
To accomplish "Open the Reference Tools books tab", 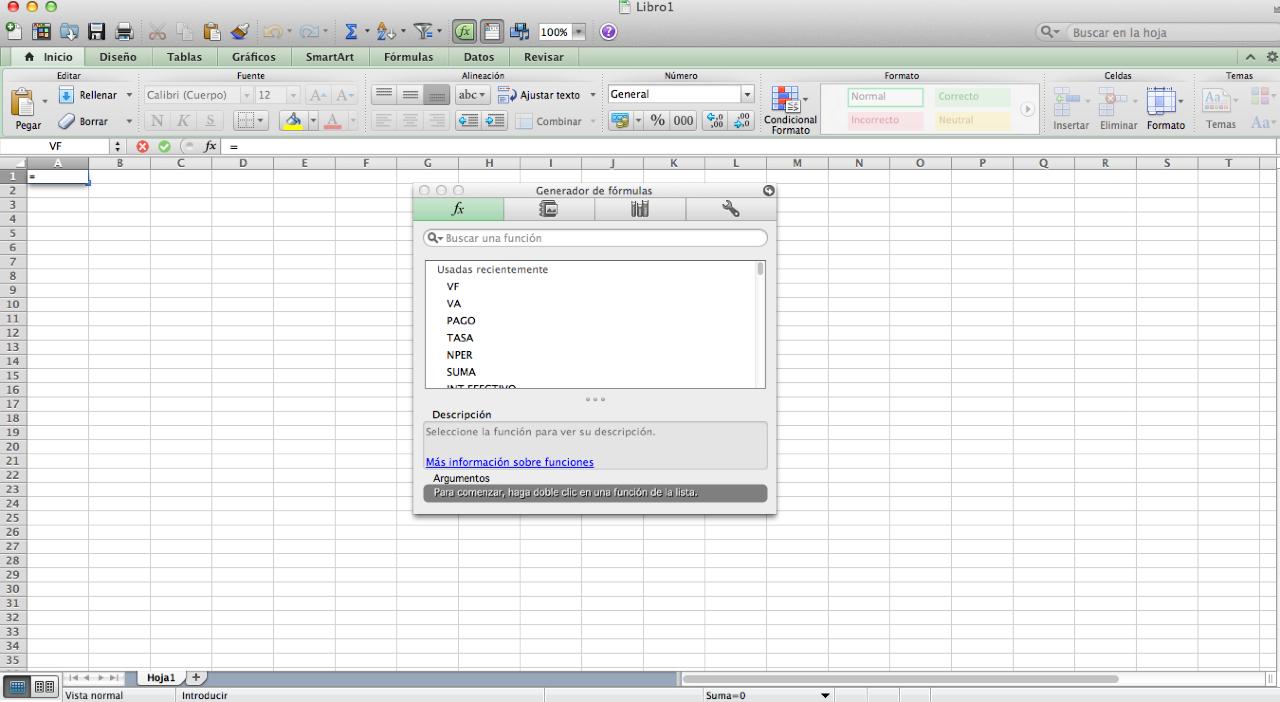I will 640,209.
